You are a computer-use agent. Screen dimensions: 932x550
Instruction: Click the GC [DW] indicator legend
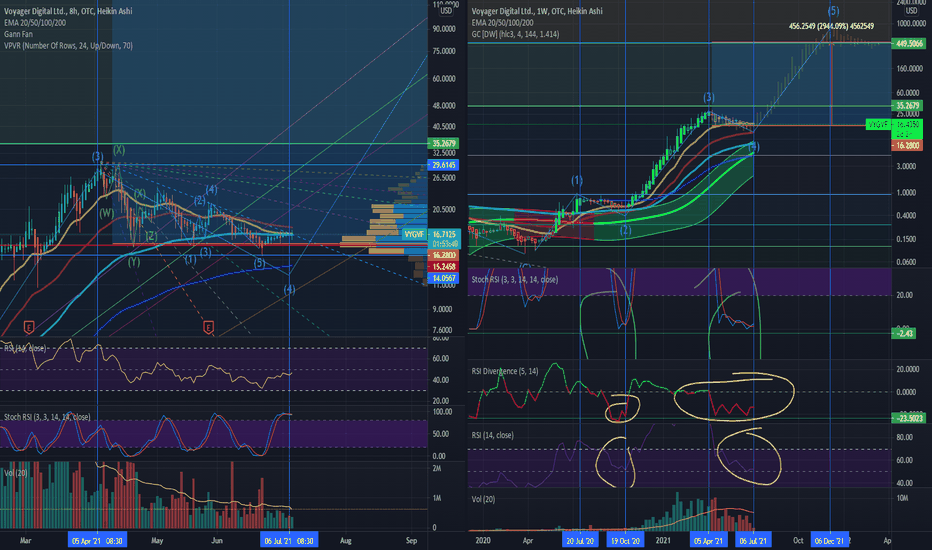515,34
